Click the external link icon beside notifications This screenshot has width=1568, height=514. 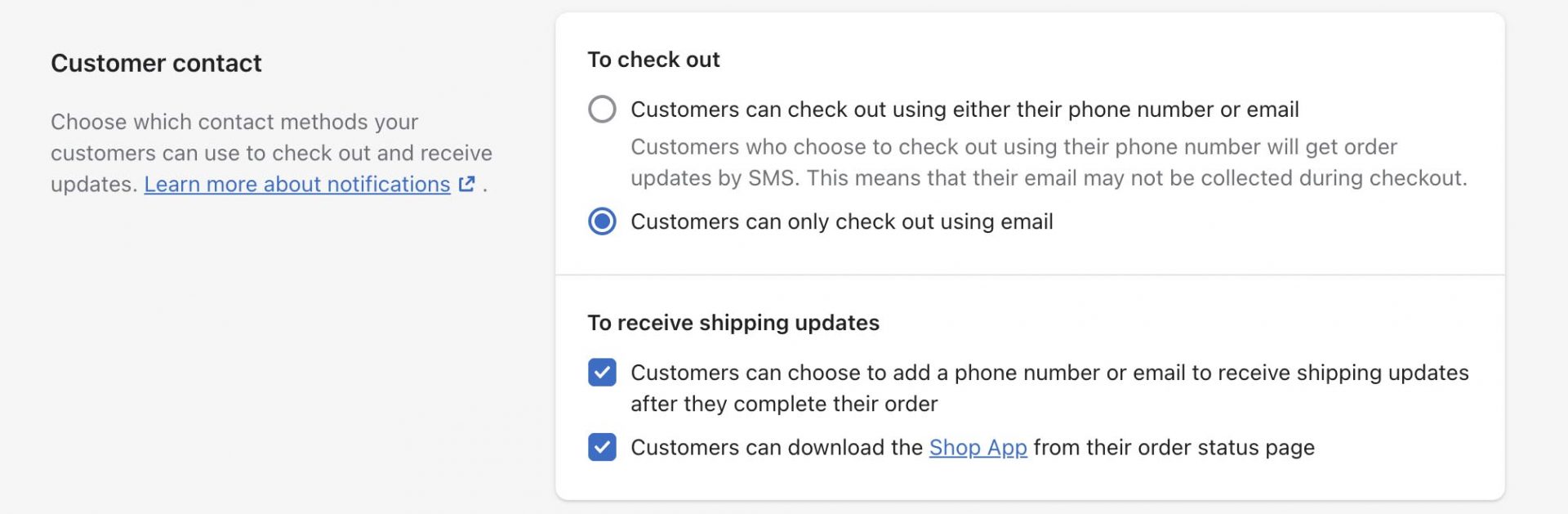click(x=467, y=184)
